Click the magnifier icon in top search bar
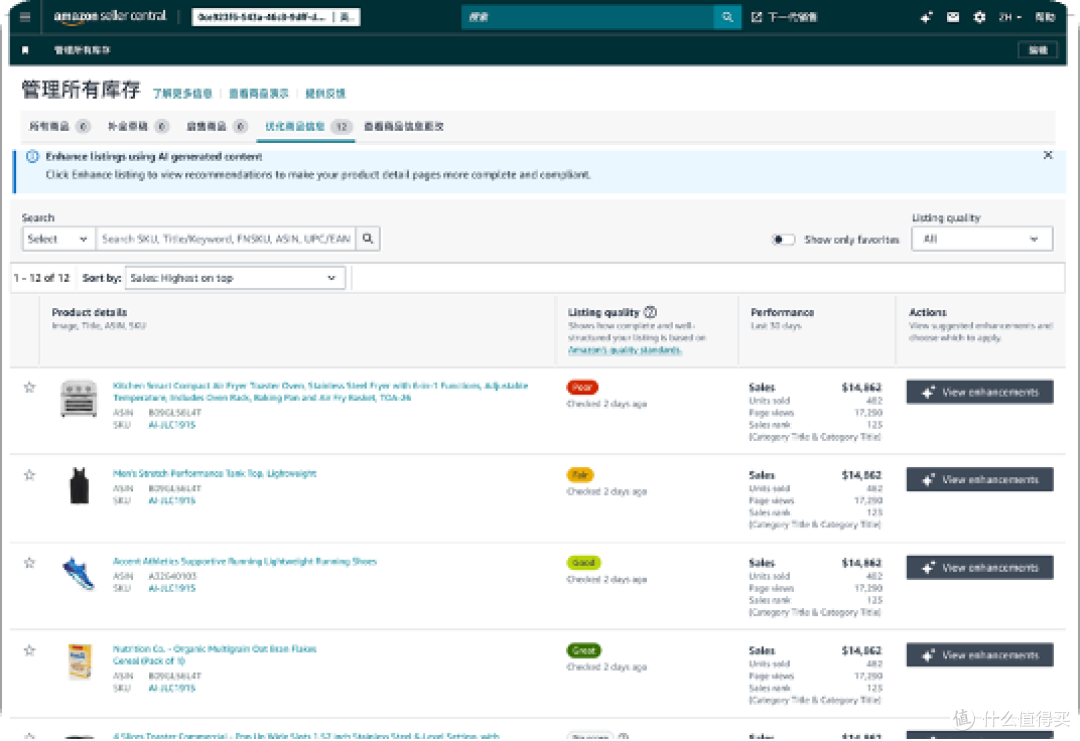 click(727, 17)
